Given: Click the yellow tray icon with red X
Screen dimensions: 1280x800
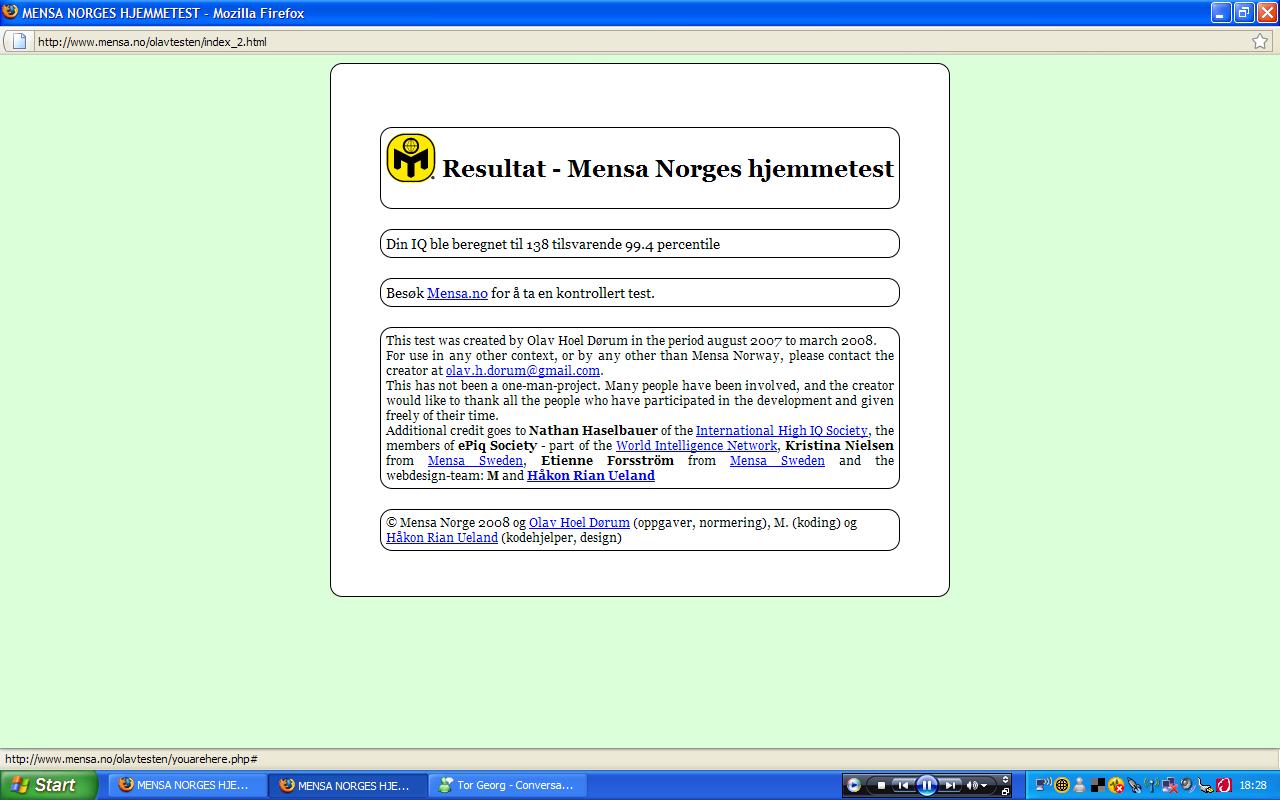Looking at the screenshot, I should click(x=1115, y=785).
